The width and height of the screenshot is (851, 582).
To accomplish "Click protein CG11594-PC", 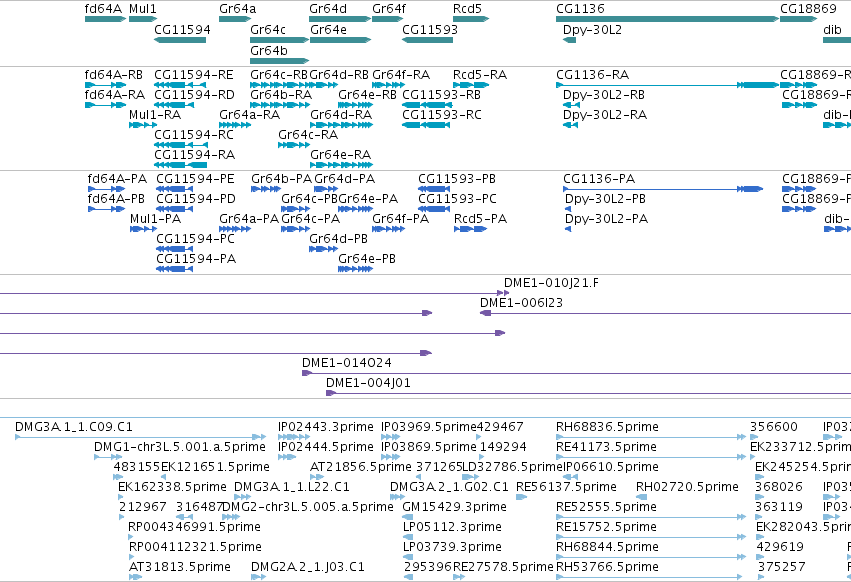I will 174,249.
